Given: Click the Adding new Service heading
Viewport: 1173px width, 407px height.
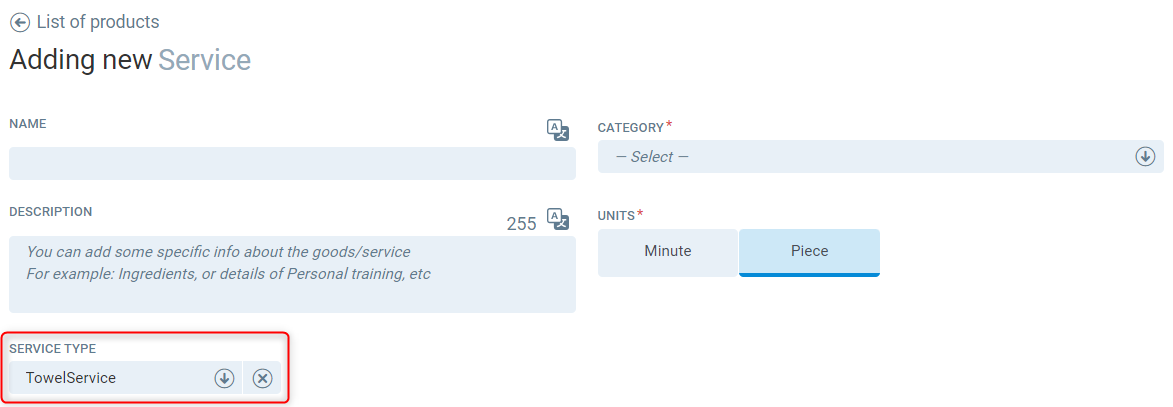Looking at the screenshot, I should pyautogui.click(x=130, y=60).
